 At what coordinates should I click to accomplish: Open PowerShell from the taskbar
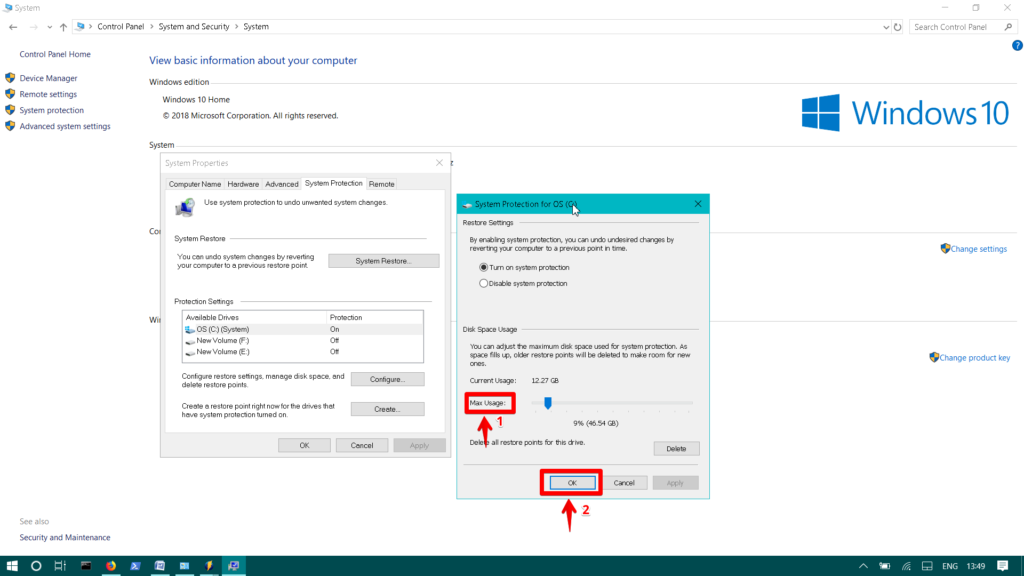pos(135,566)
